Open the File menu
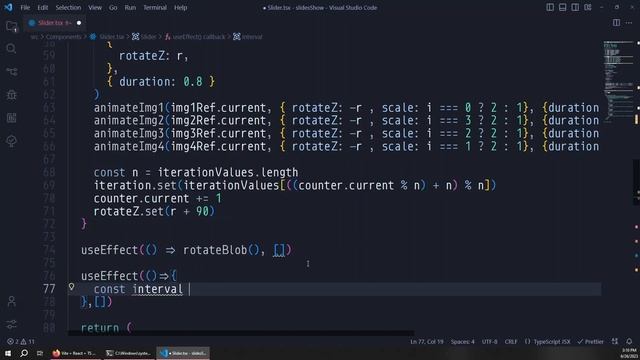Image resolution: width=640 pixels, height=360 pixels. [x=25, y=7]
